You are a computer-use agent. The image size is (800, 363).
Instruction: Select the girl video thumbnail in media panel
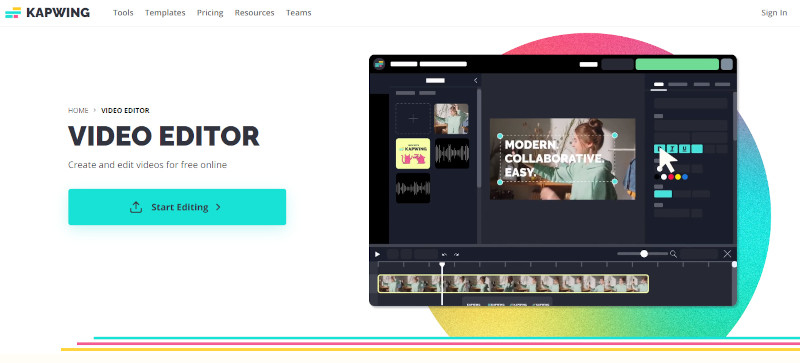452,118
